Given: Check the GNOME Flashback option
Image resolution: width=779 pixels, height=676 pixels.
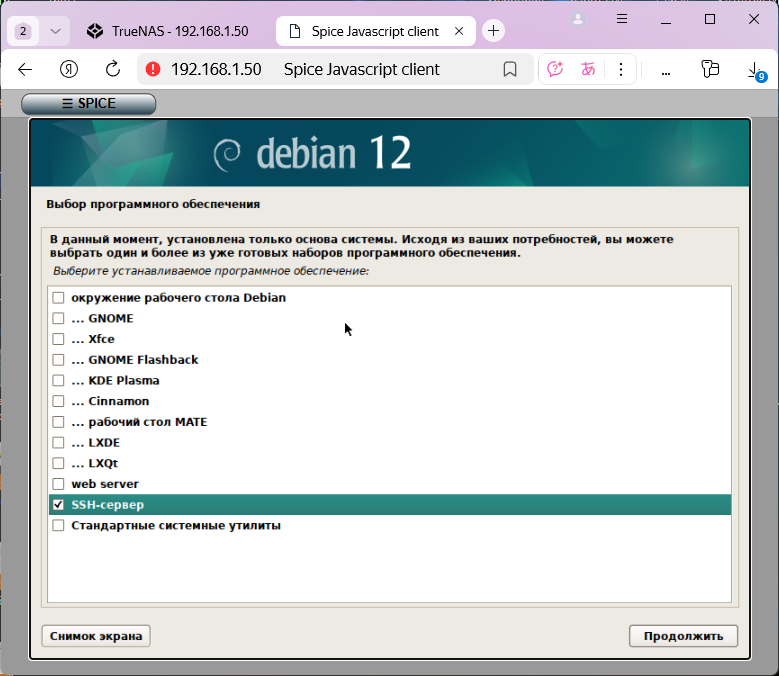Looking at the screenshot, I should click(58, 360).
